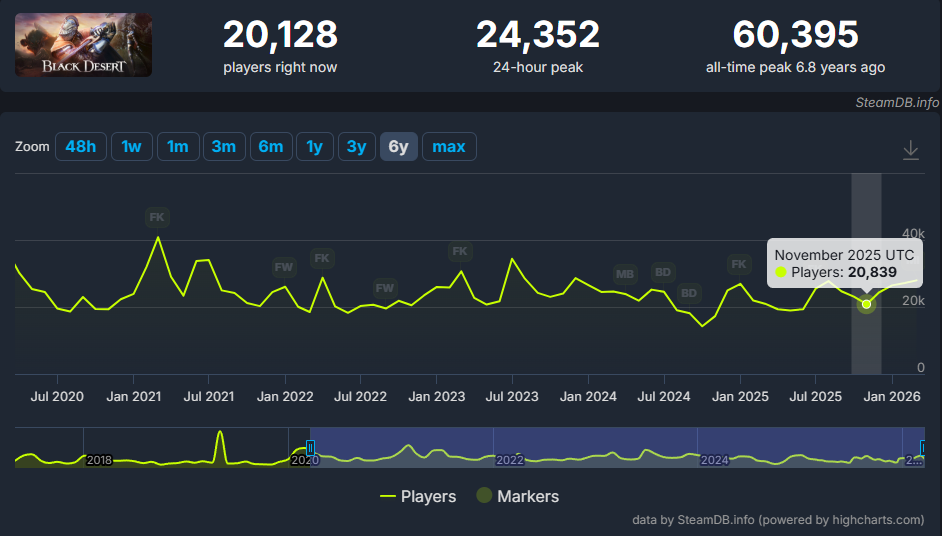Toggle the Players series in the legend
The width and height of the screenshot is (942, 536).
pyautogui.click(x=418, y=496)
